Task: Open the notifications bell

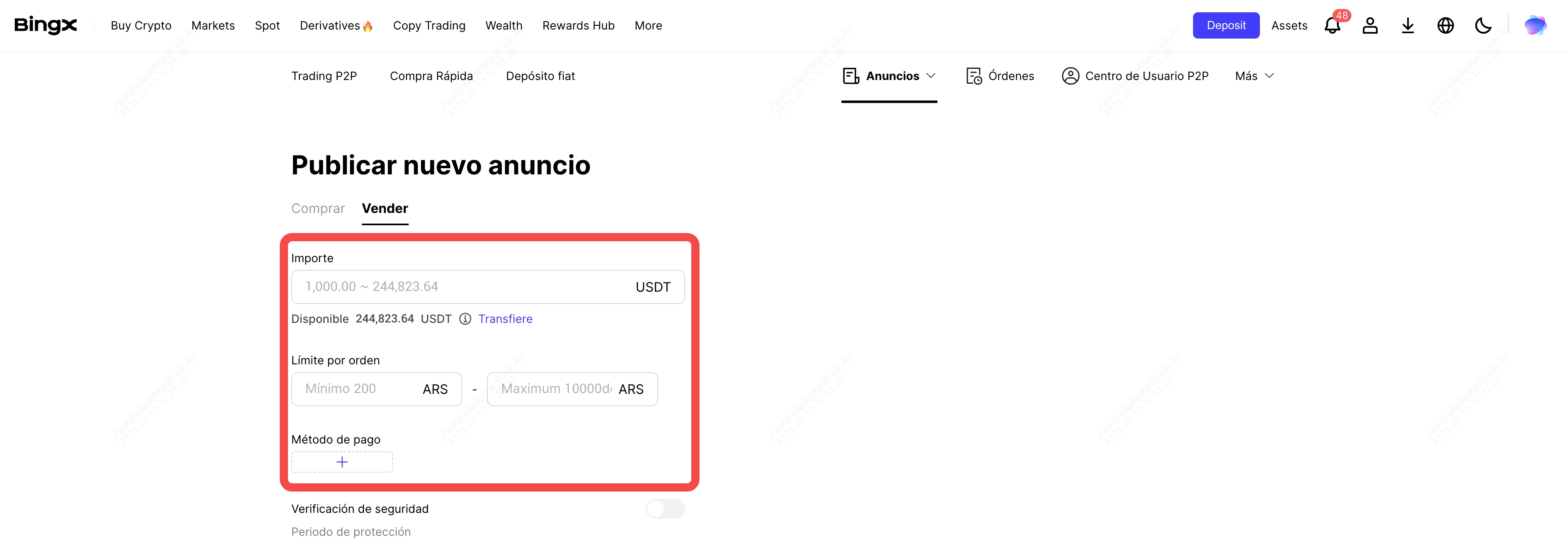Action: pos(1332,25)
